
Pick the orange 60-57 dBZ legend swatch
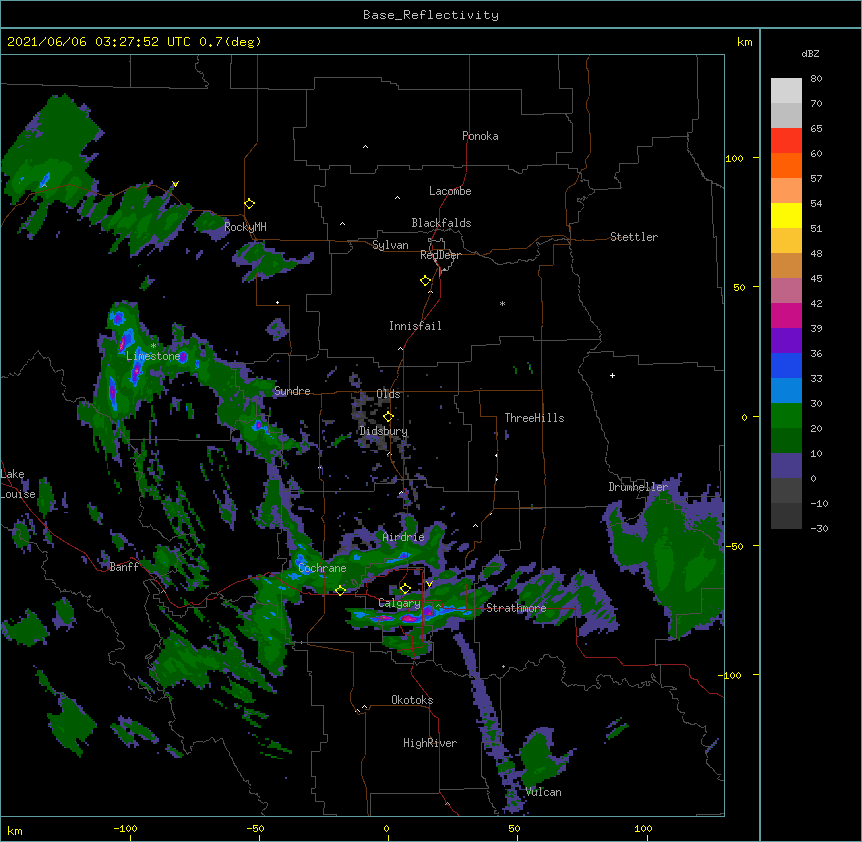[786, 165]
